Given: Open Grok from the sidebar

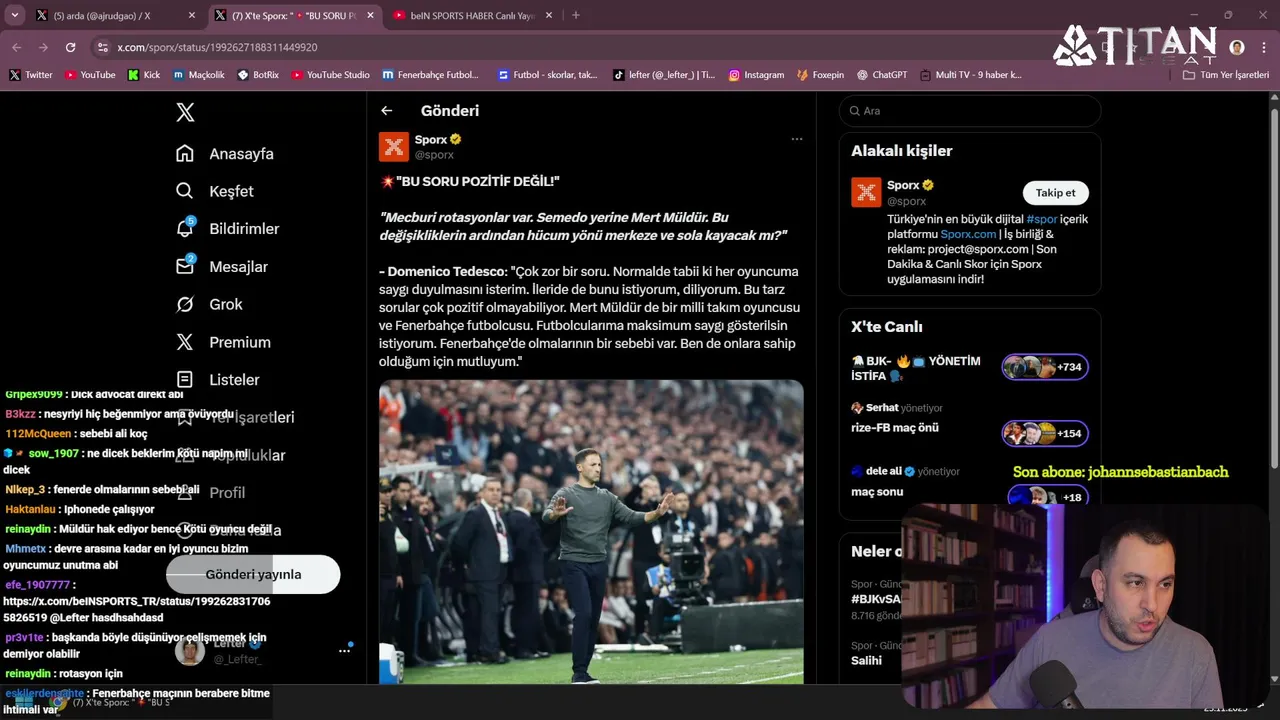Looking at the screenshot, I should (x=209, y=304).
